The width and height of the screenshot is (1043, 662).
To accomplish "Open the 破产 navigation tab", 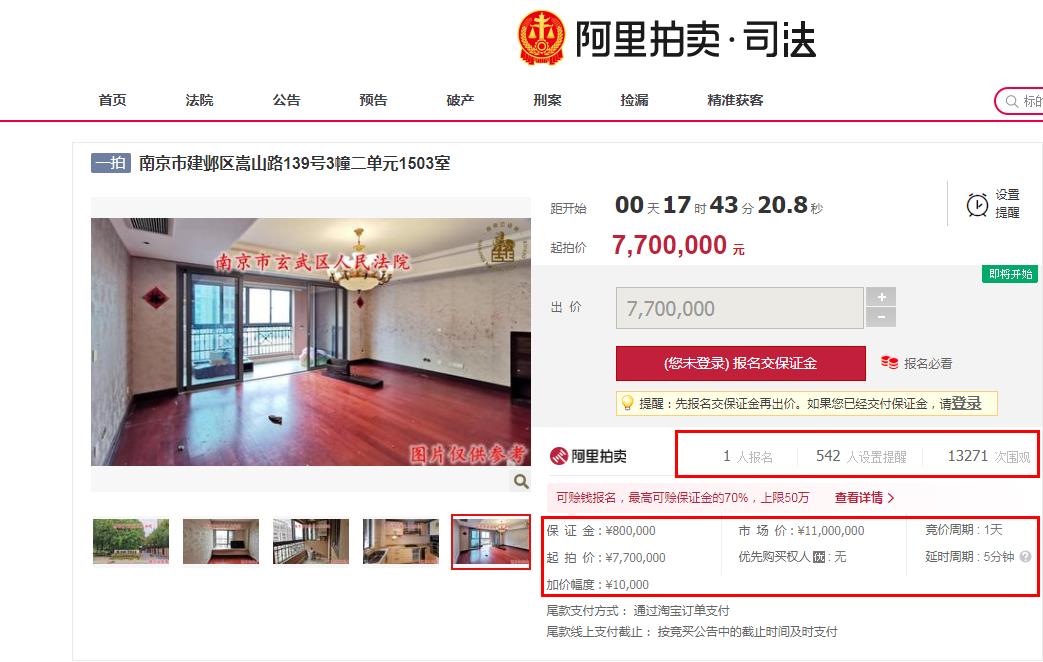I will [460, 100].
